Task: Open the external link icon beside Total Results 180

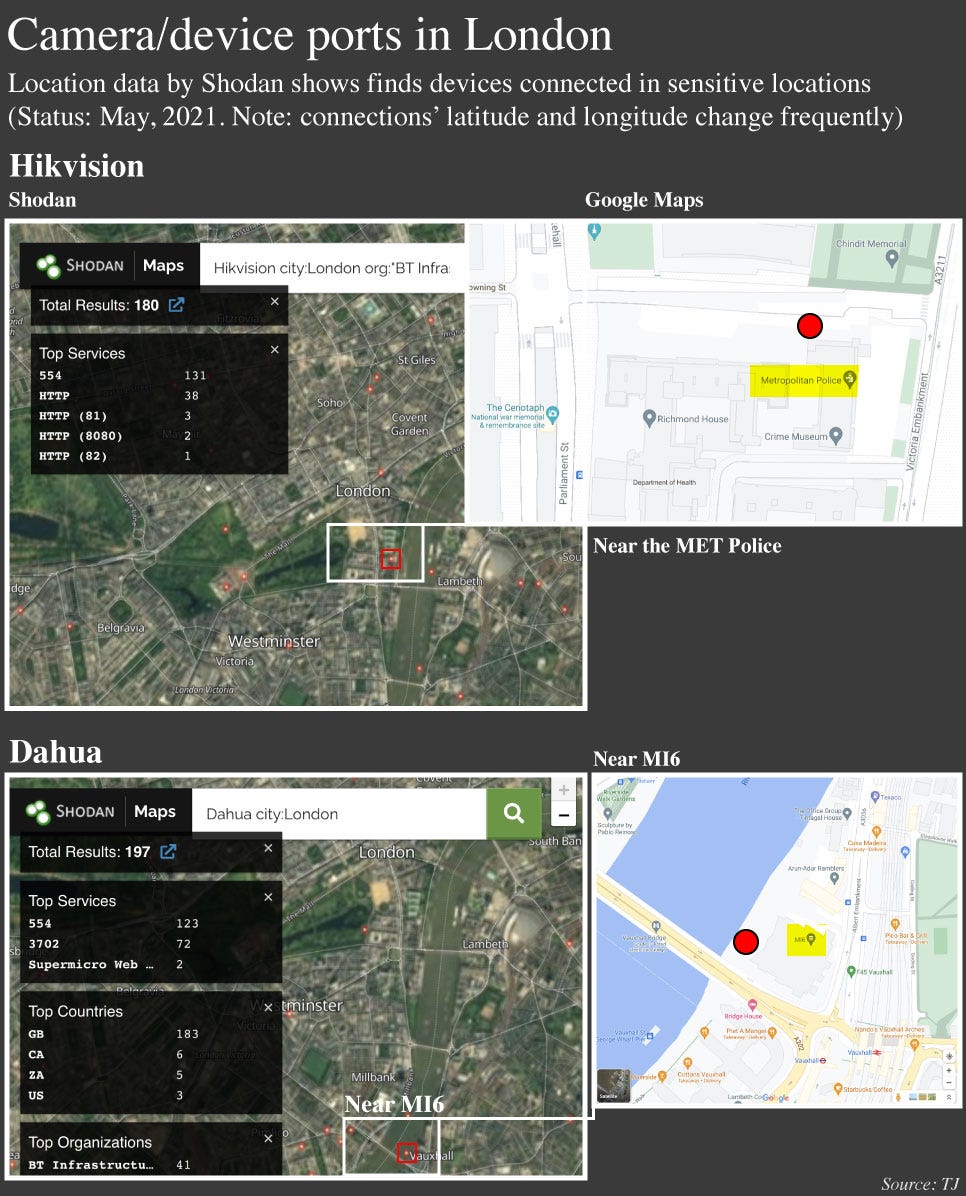Action: 176,305
